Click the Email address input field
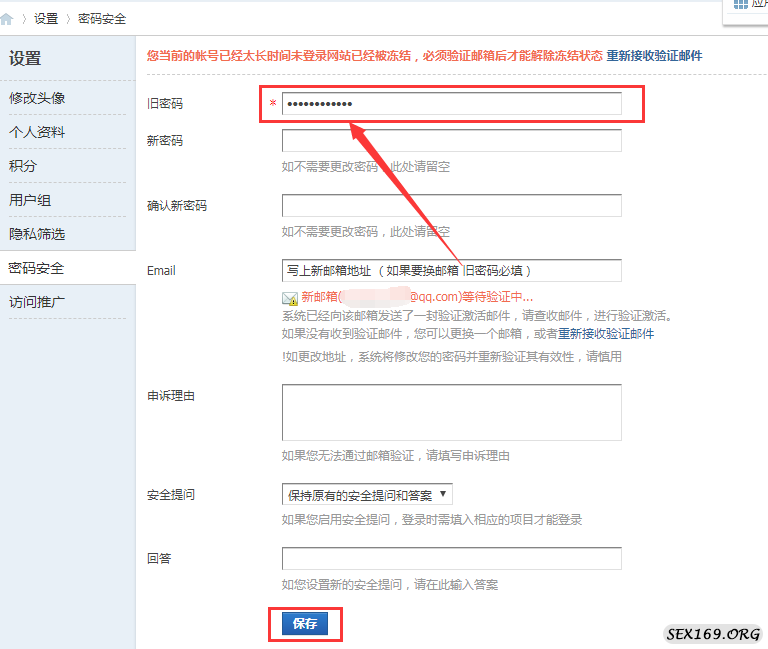Viewport: 768px width, 649px height. click(x=451, y=271)
